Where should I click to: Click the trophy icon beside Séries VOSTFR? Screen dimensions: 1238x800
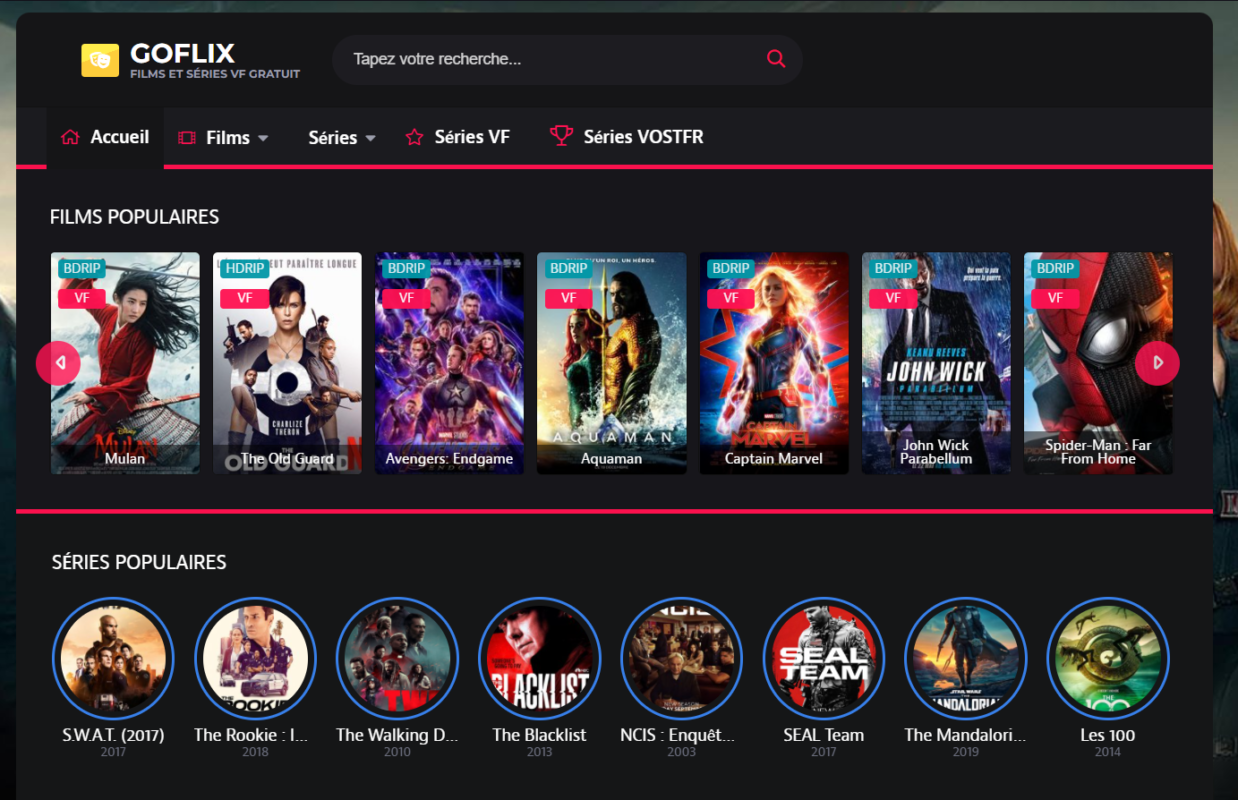pos(562,136)
